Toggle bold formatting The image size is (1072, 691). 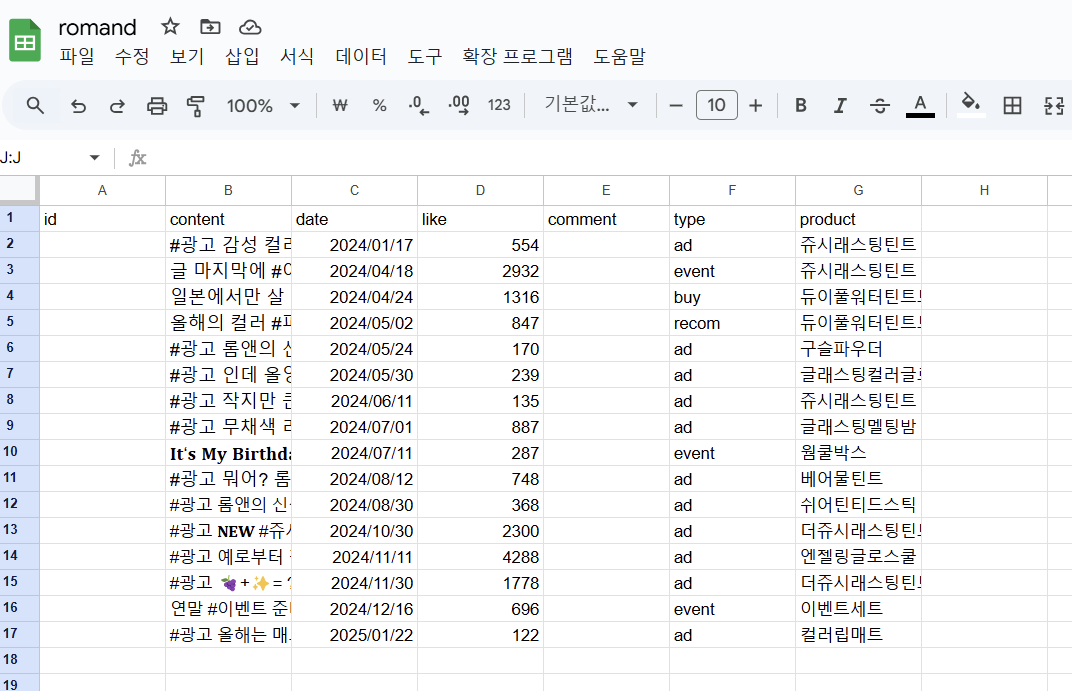[801, 105]
